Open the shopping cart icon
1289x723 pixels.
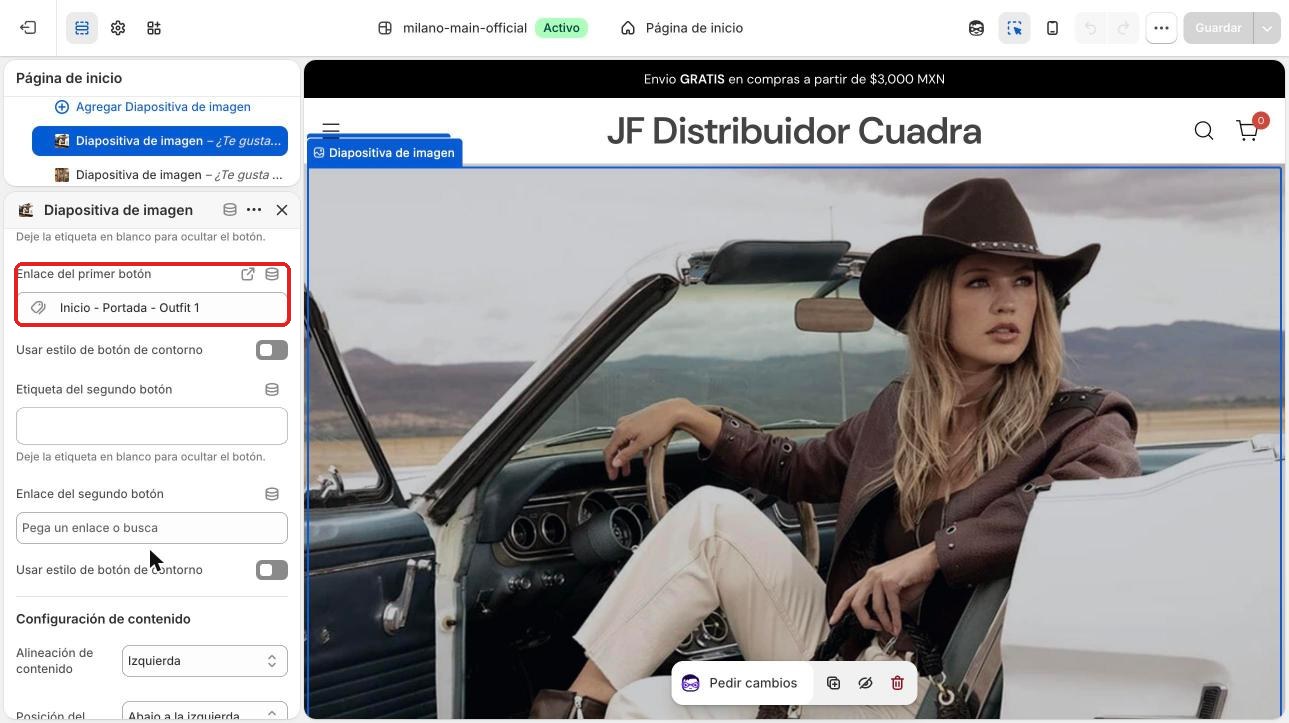[x=1247, y=131]
